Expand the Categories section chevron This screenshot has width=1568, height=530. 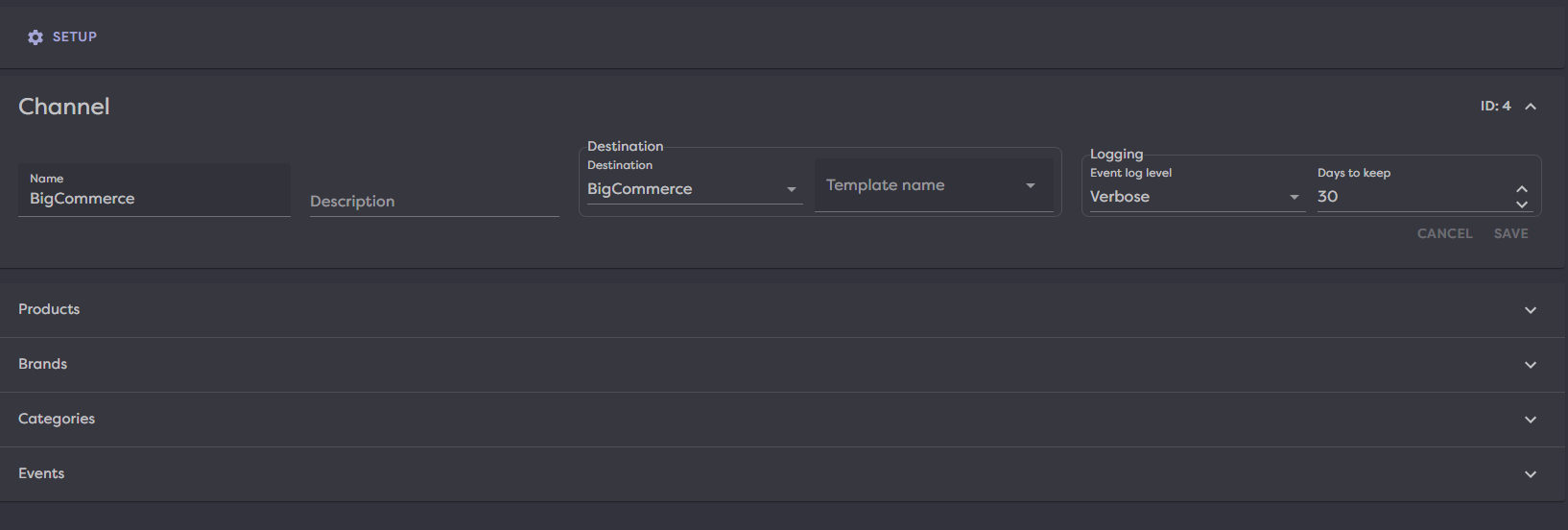[1531, 420]
